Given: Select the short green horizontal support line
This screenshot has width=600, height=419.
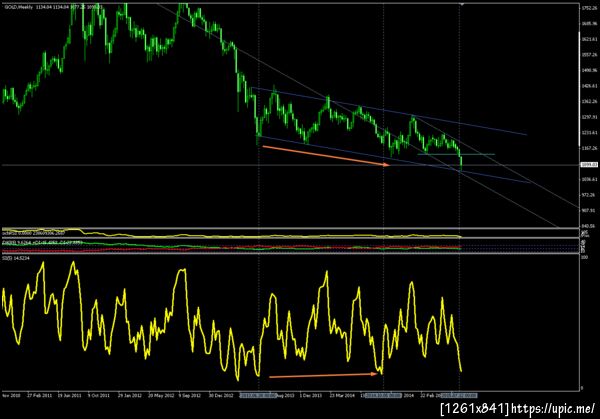Looking at the screenshot, I should point(456,154).
